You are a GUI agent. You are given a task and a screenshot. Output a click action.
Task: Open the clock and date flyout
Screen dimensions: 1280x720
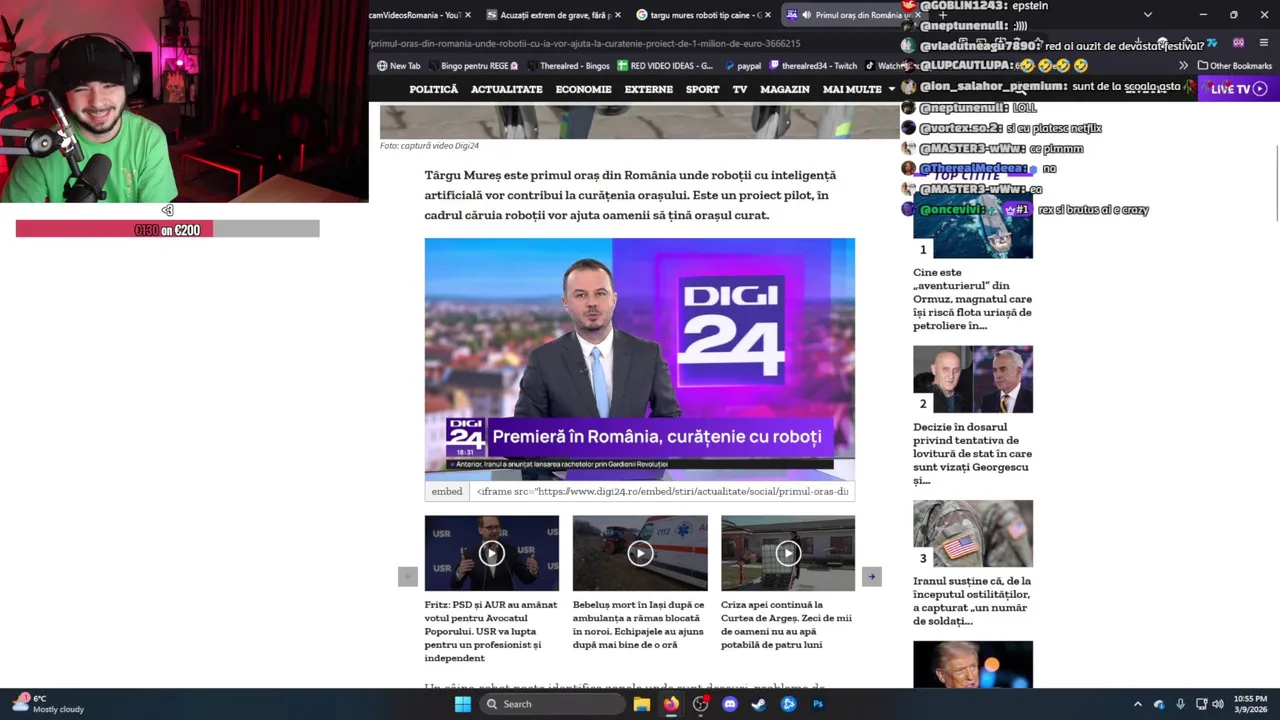1252,704
